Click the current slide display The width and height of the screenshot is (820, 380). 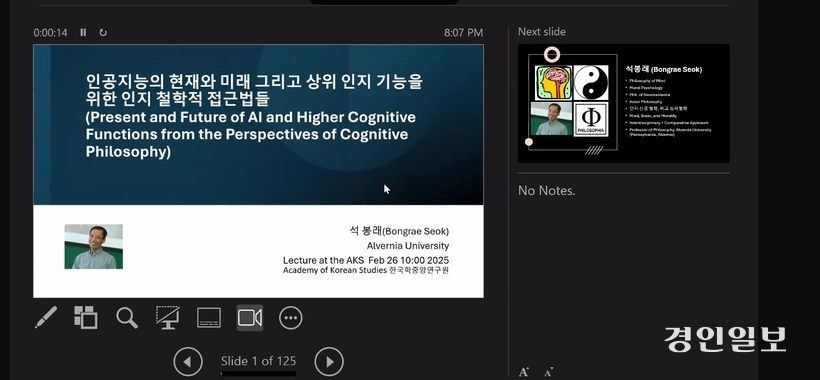[258, 171]
